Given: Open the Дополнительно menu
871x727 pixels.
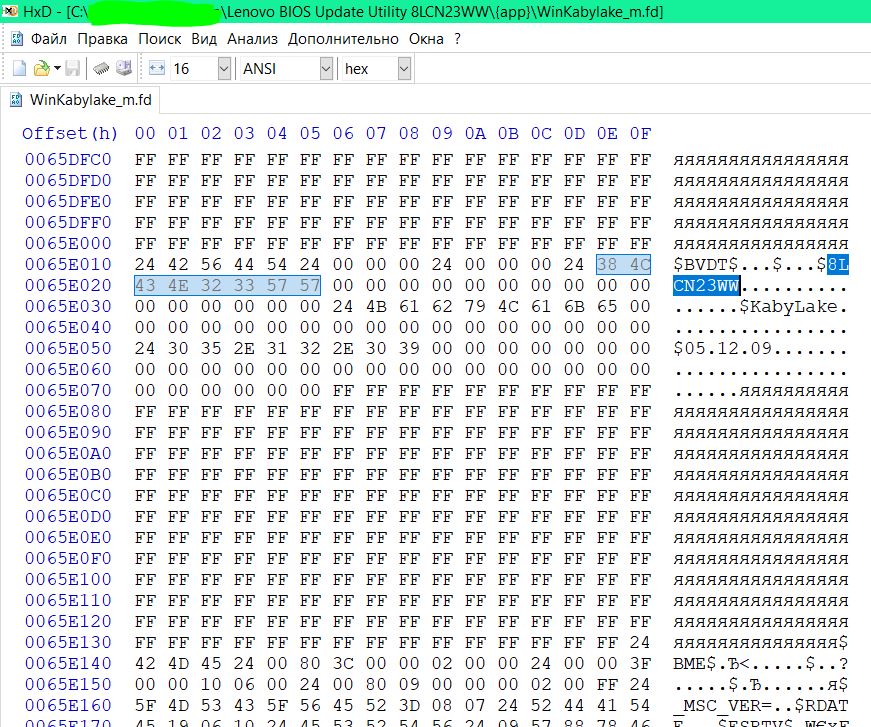Looking at the screenshot, I should point(343,39).
